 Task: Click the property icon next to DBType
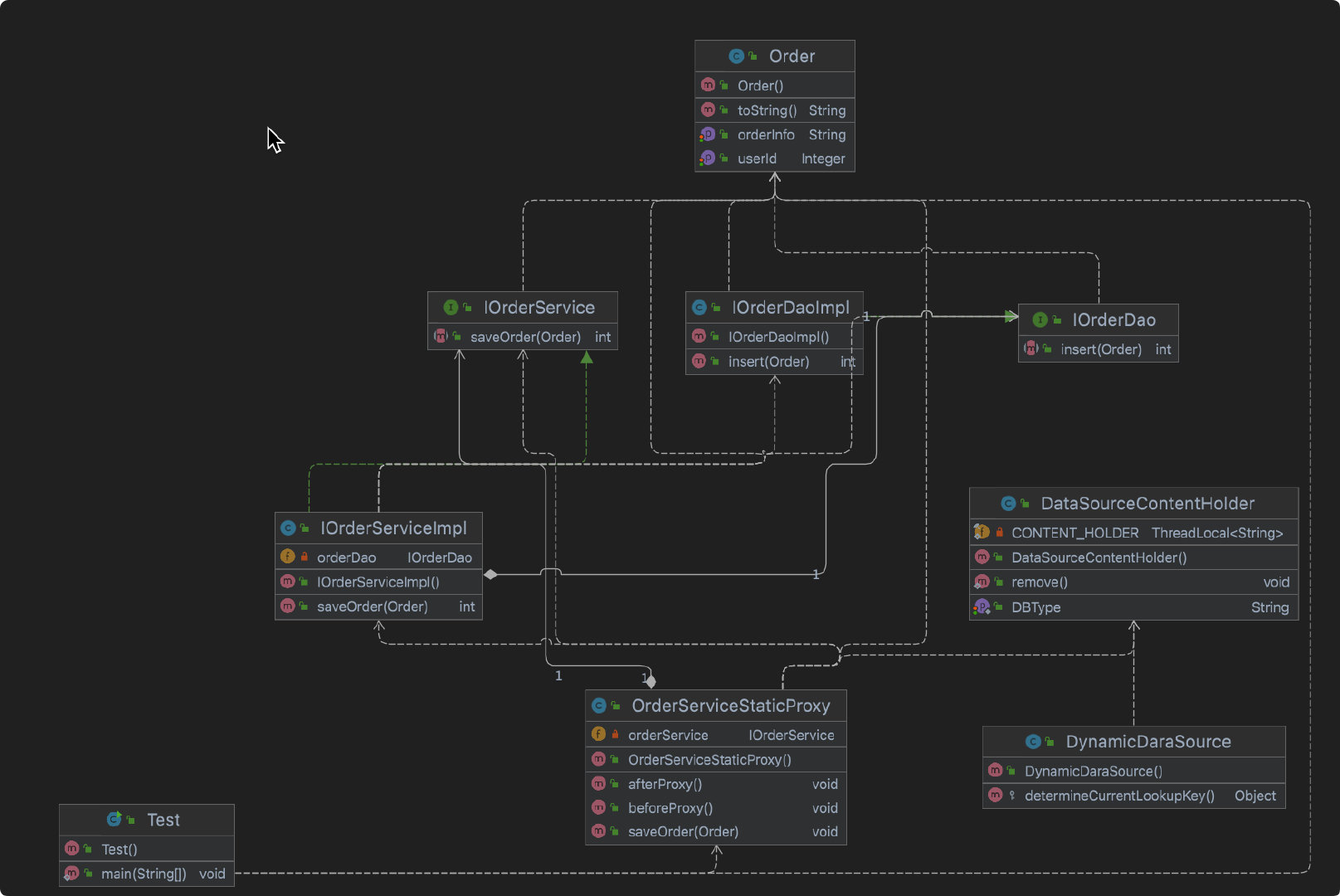(x=982, y=606)
